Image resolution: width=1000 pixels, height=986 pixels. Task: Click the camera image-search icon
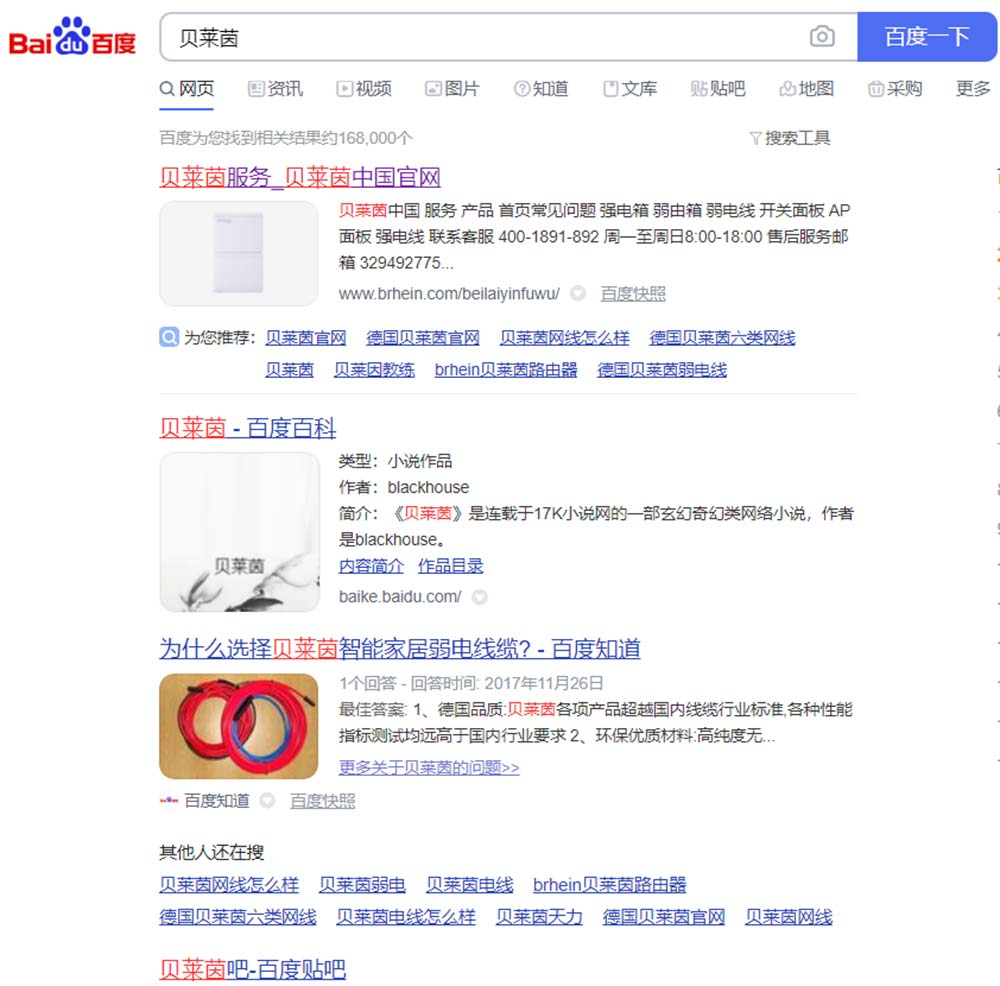(822, 36)
